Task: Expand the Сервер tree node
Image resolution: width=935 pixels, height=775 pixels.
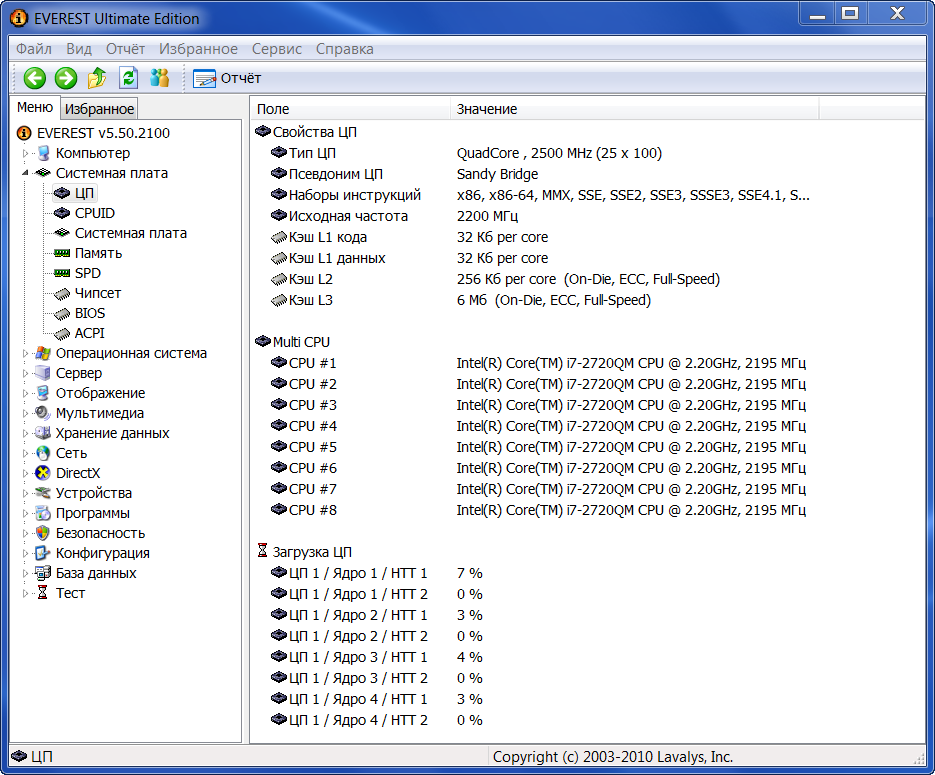Action: pos(25,373)
